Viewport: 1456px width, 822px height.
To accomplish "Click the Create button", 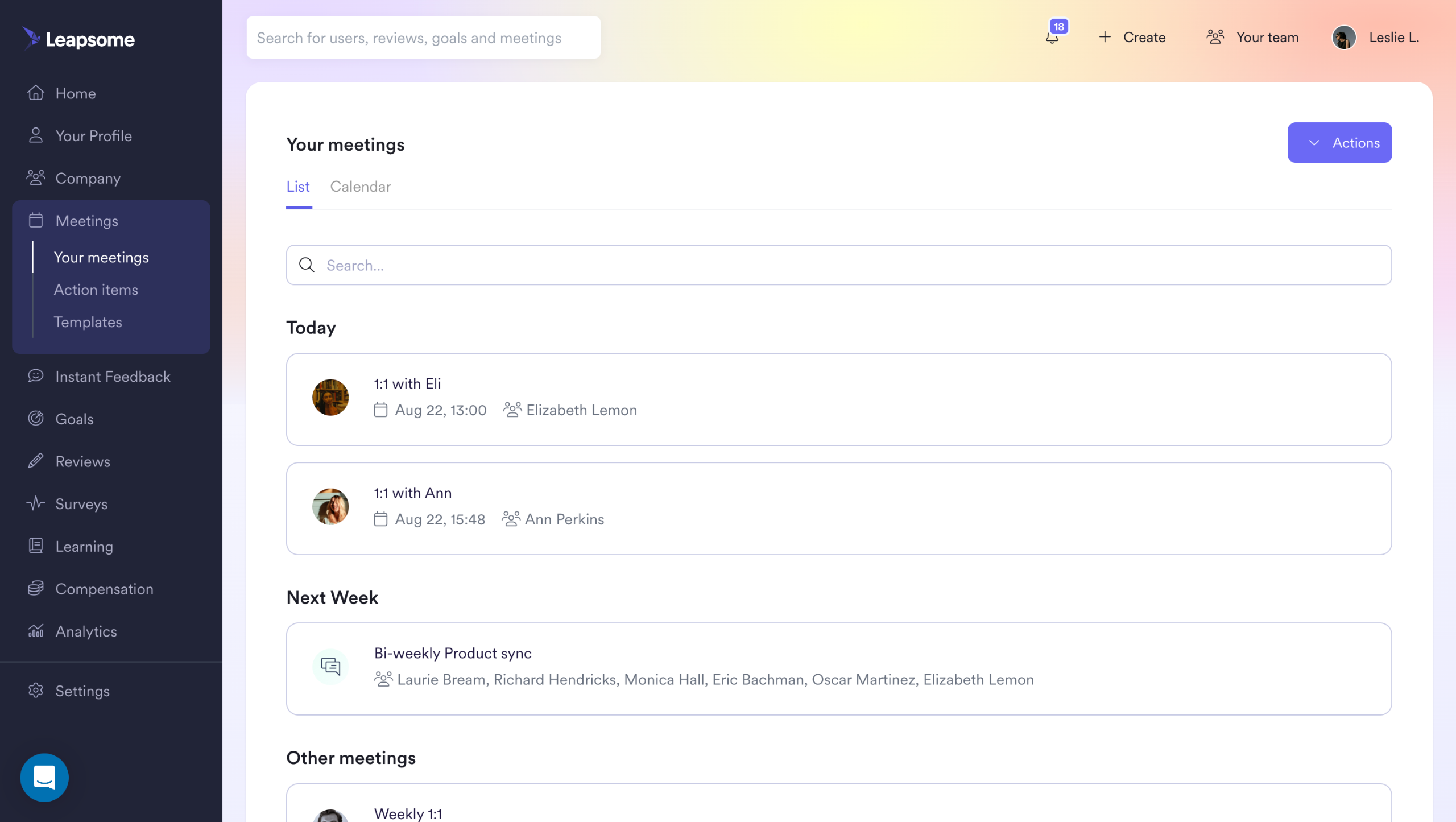I will click(x=1132, y=38).
